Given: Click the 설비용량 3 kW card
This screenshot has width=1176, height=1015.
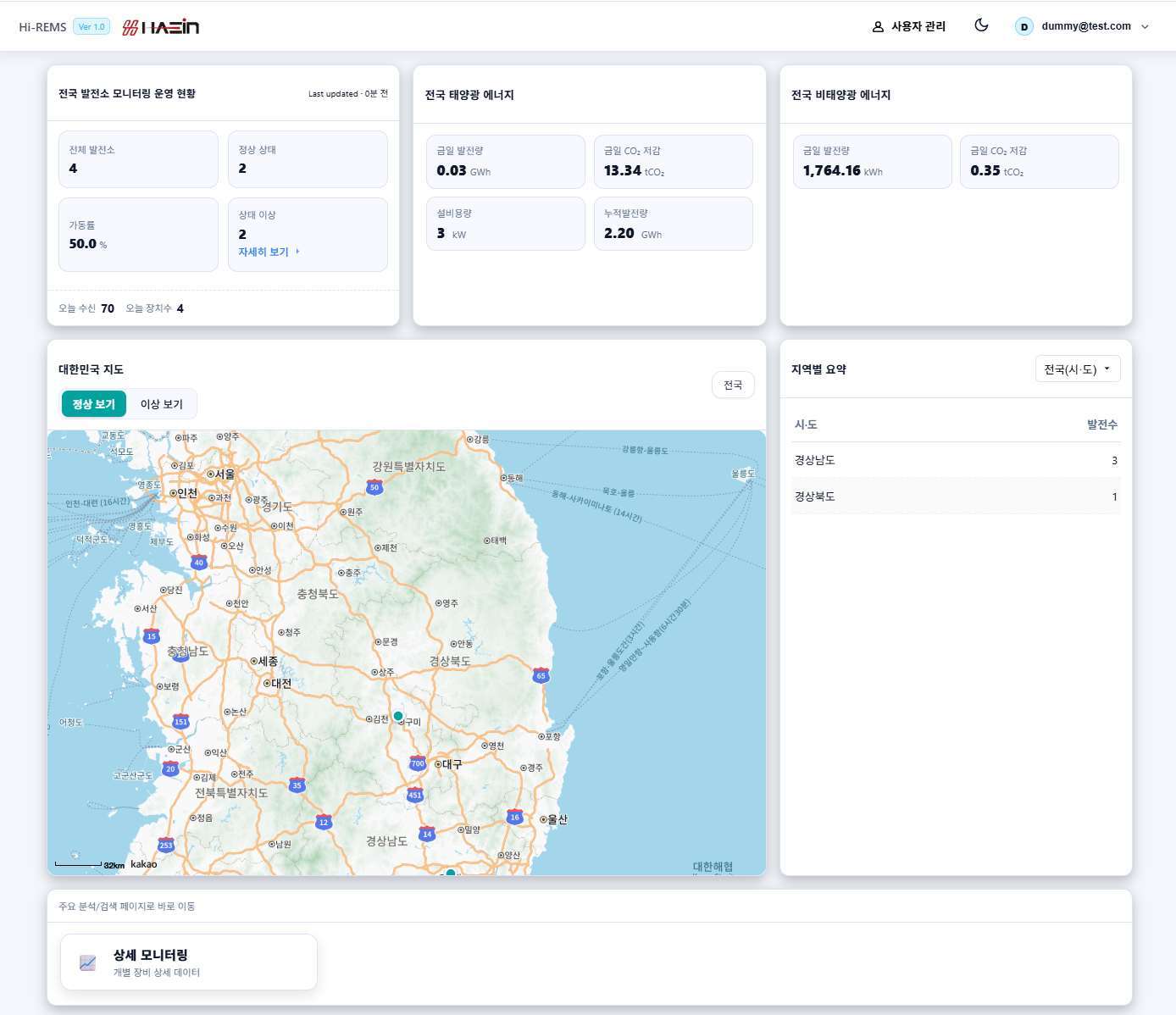Looking at the screenshot, I should click(506, 224).
